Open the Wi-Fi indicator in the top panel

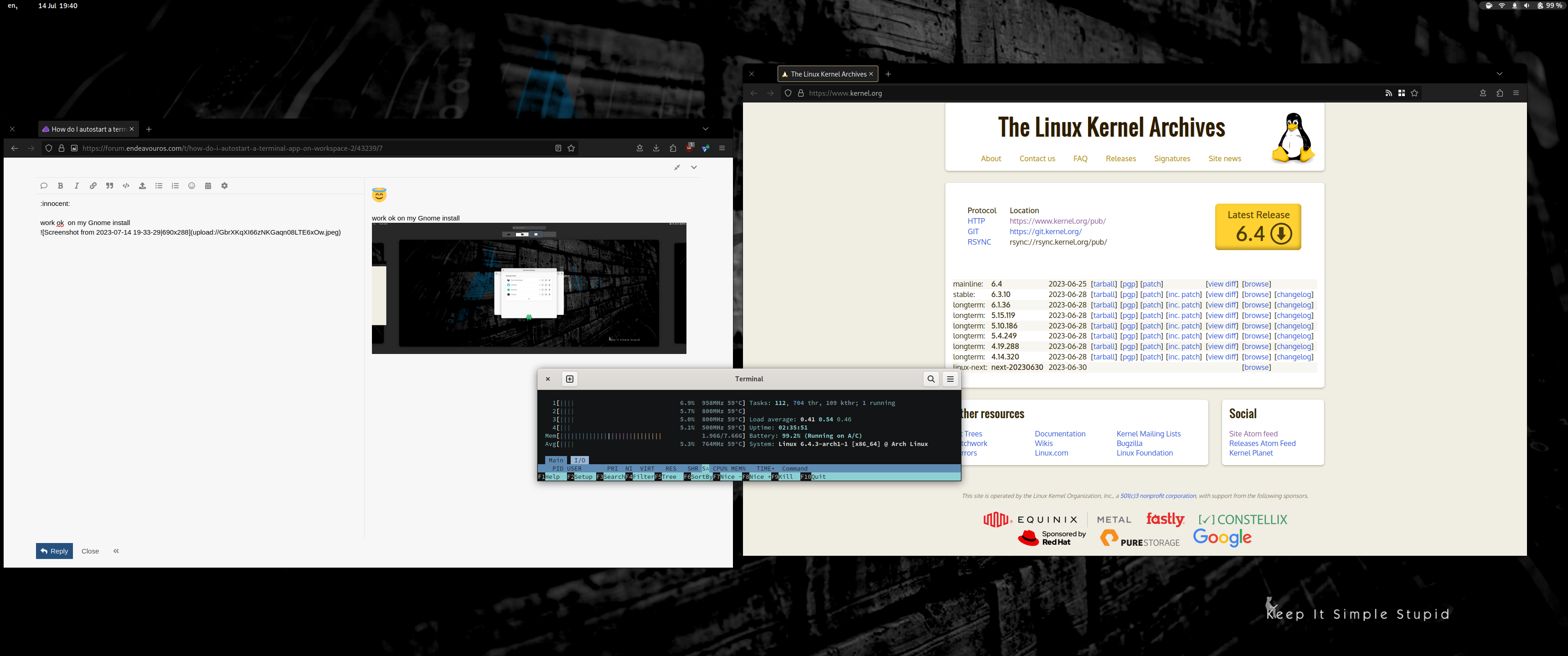[x=1501, y=5]
